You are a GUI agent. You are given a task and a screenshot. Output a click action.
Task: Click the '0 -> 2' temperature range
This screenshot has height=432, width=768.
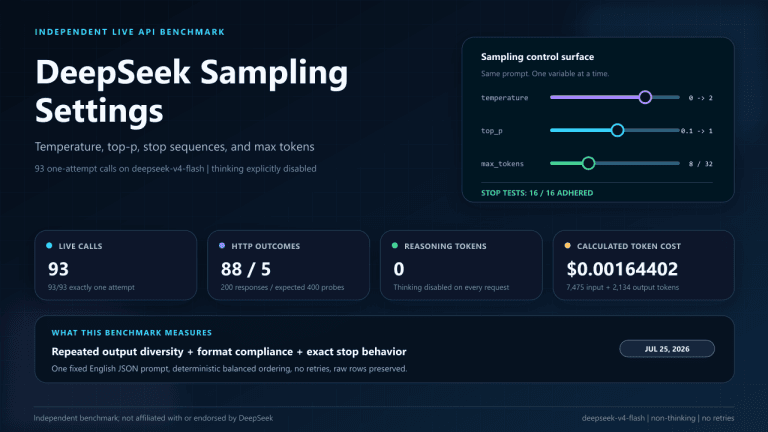coord(700,98)
